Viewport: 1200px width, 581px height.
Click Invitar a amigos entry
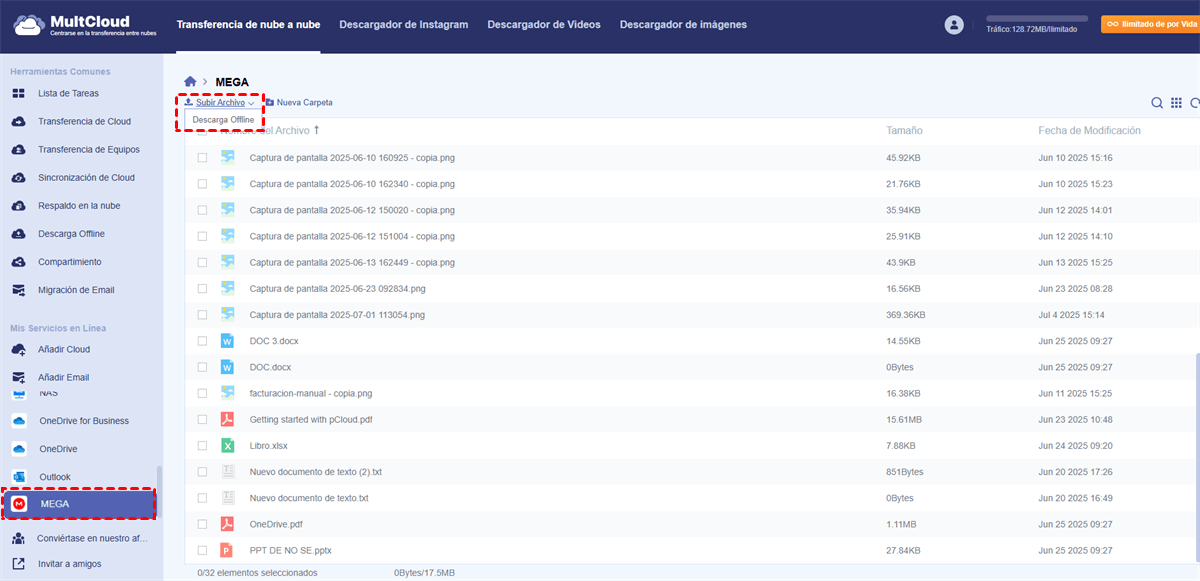[x=69, y=564]
